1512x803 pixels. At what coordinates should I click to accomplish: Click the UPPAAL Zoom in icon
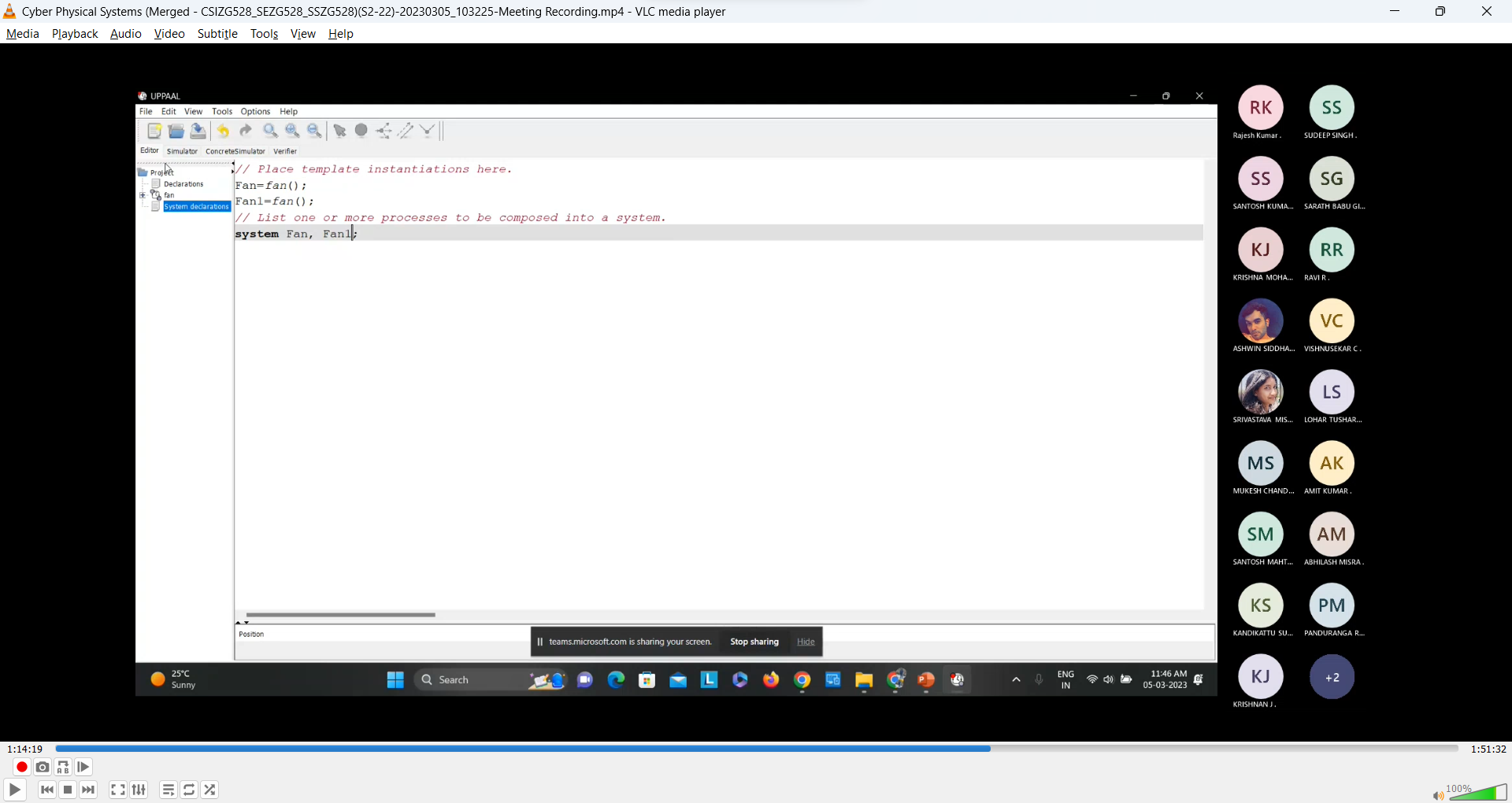pos(292,131)
